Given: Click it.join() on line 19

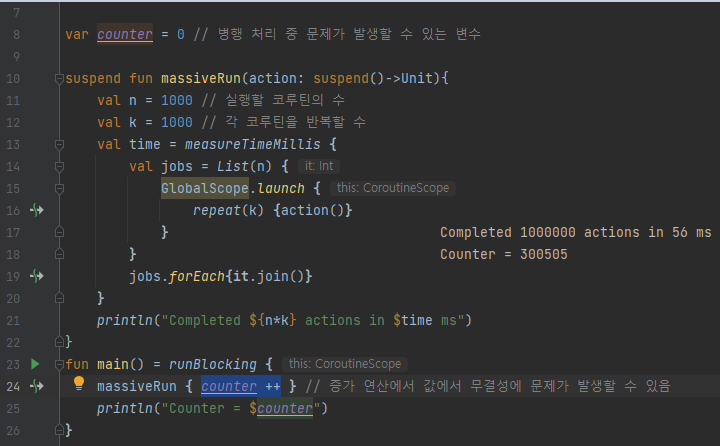Looking at the screenshot, I should tap(269, 277).
